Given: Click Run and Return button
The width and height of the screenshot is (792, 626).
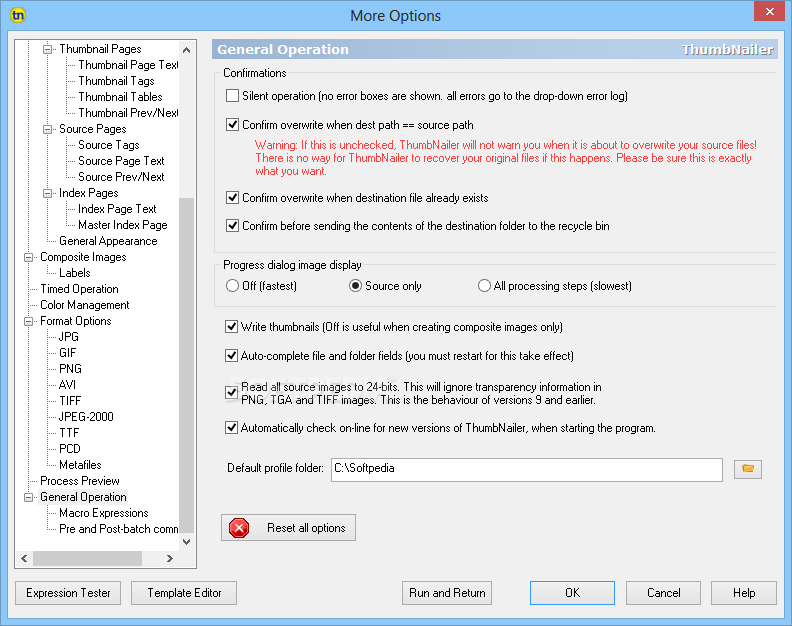Looking at the screenshot, I should (447, 593).
